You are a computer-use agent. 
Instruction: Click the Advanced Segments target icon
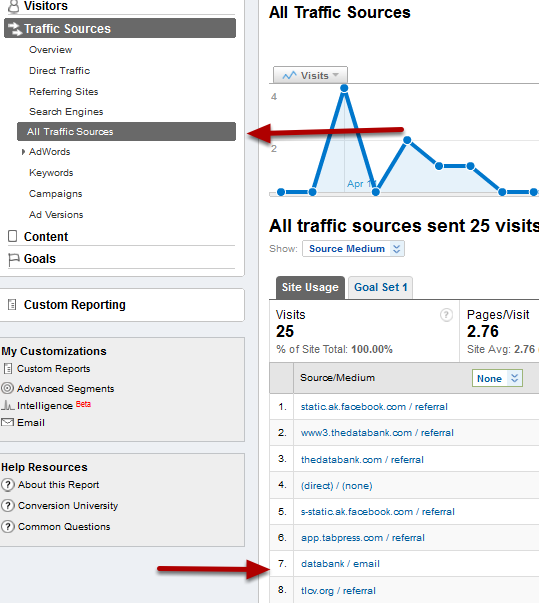pos(7,388)
